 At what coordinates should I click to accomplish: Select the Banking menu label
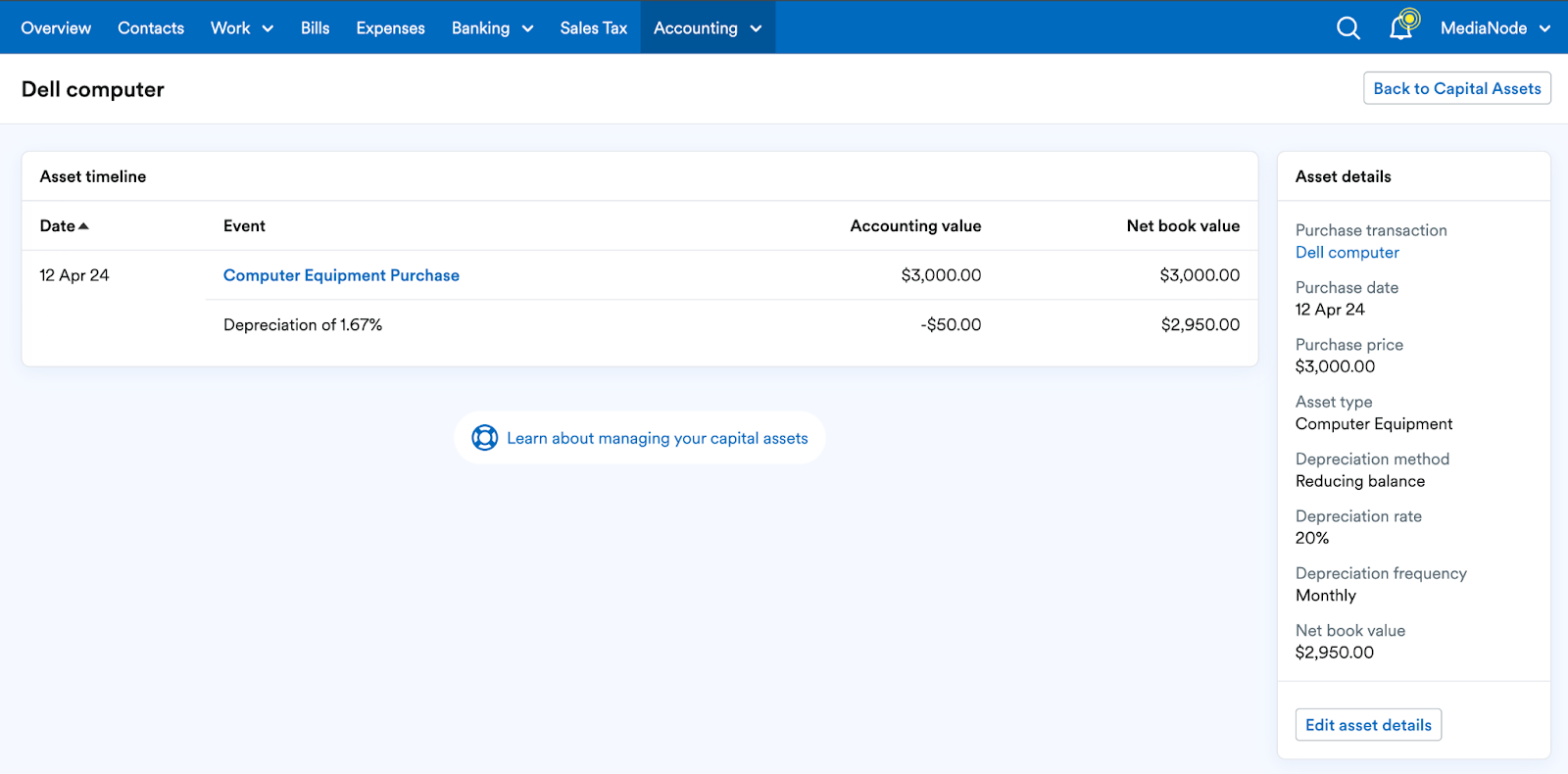pos(480,28)
